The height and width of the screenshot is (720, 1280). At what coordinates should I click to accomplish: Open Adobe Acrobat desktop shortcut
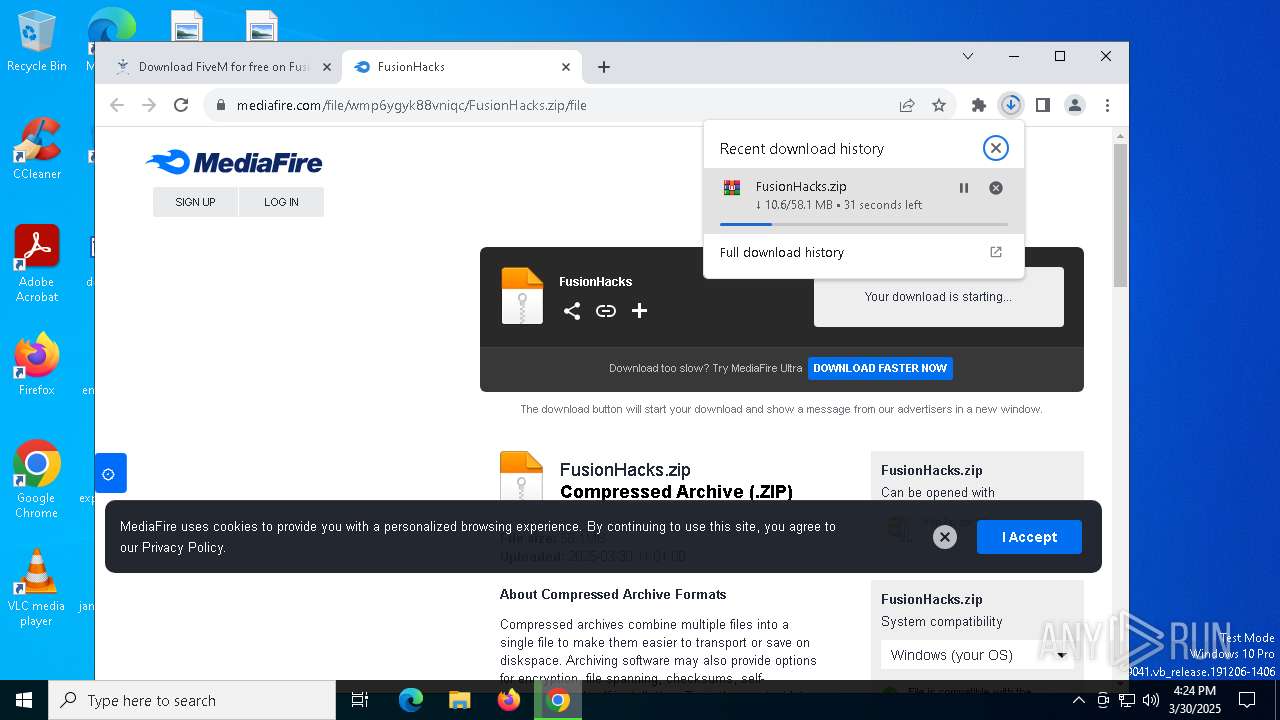(x=37, y=264)
